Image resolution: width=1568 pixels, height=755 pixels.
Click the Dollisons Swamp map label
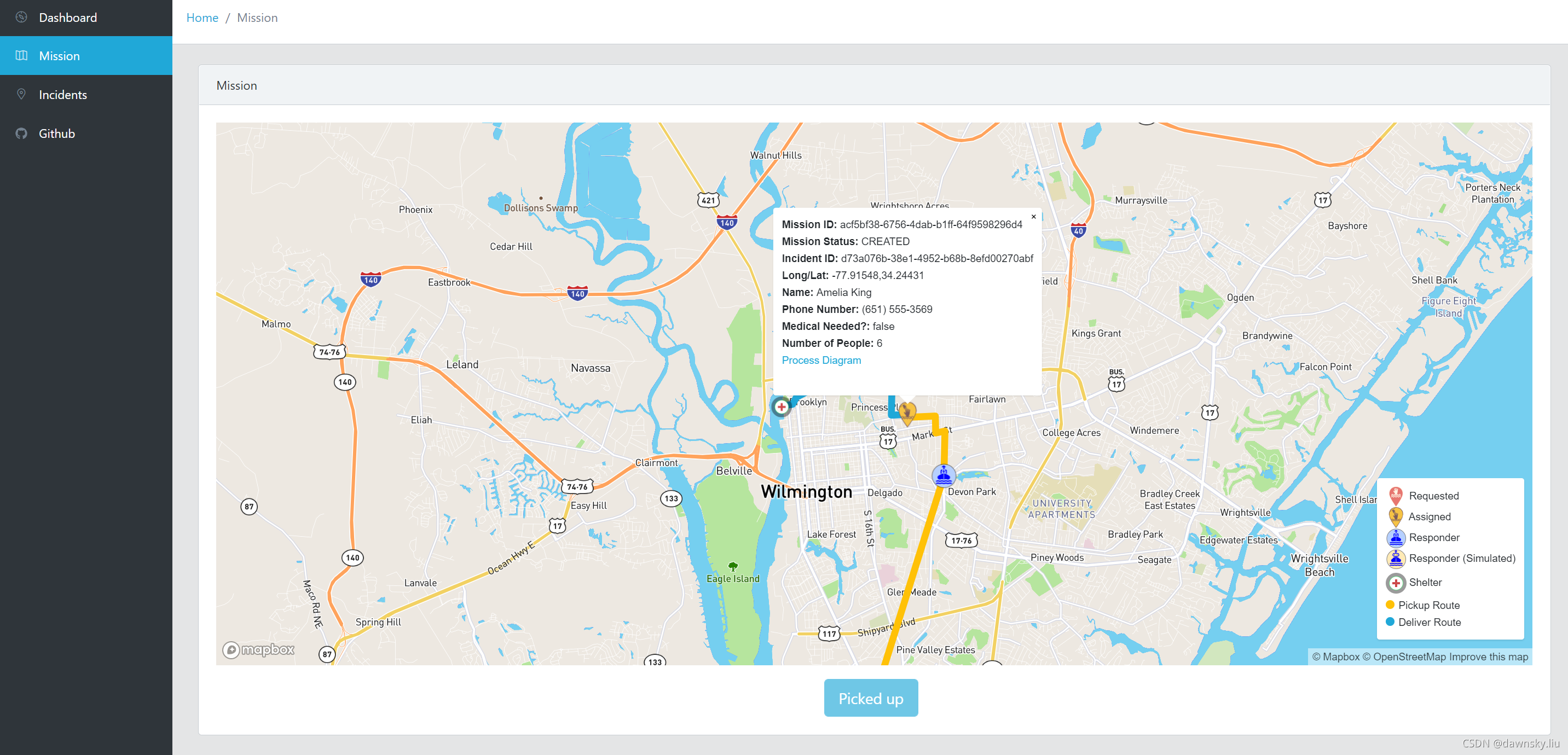(x=541, y=208)
